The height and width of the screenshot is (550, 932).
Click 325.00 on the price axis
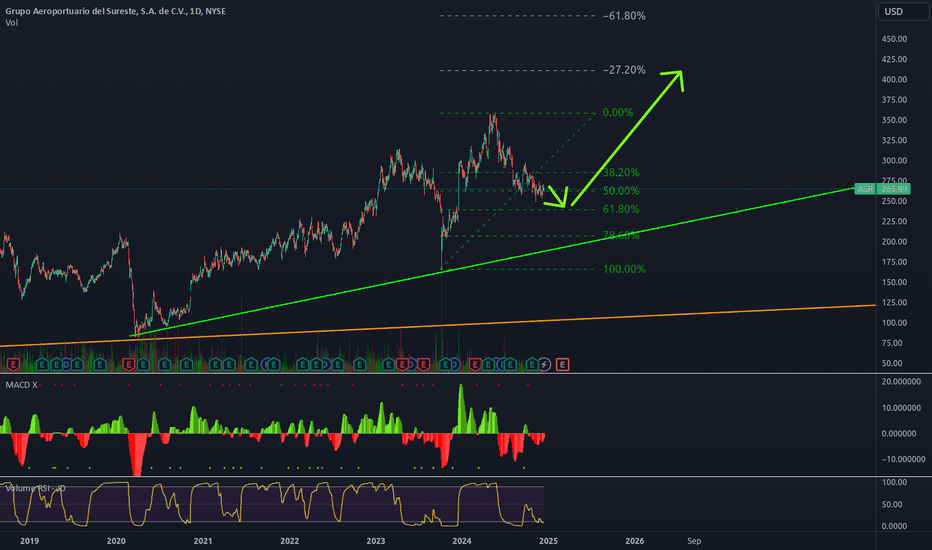pyautogui.click(x=895, y=140)
